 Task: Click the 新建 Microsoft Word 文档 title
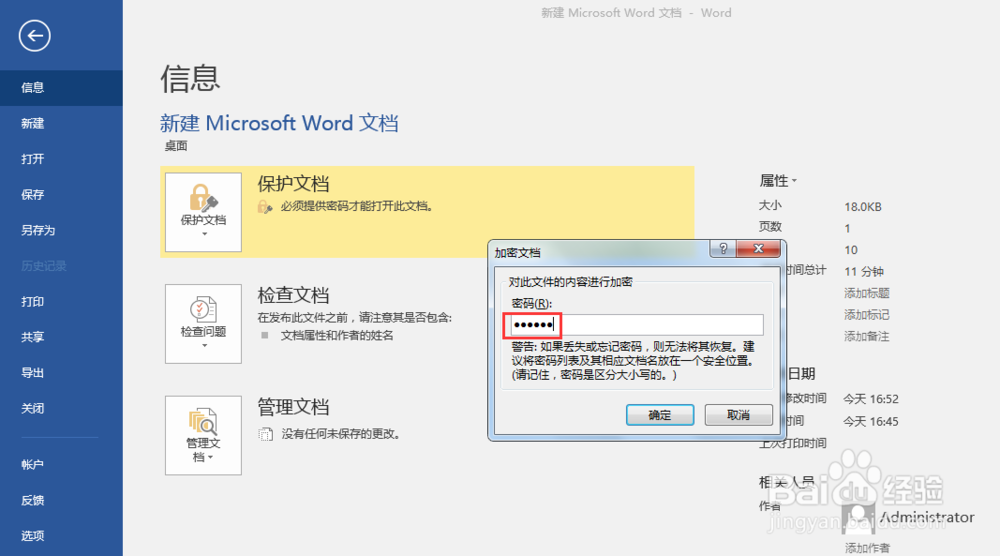pyautogui.click(x=279, y=123)
